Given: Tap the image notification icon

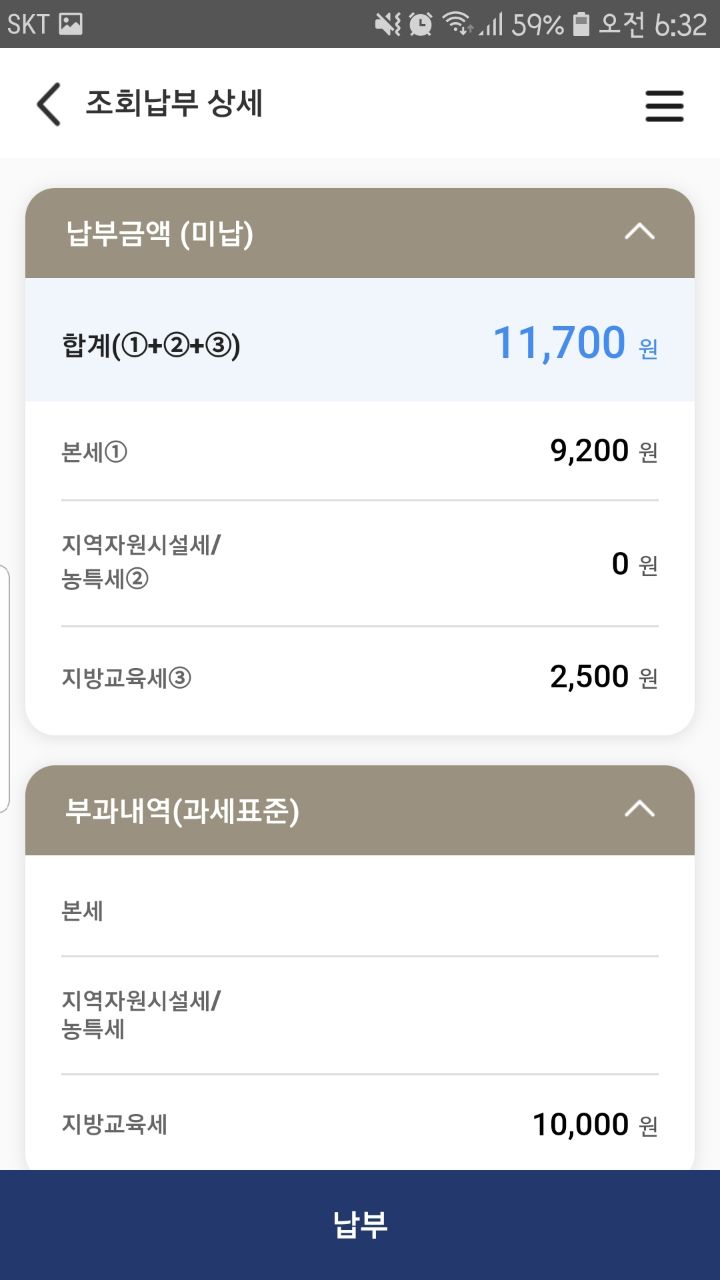Looking at the screenshot, I should 70,24.
